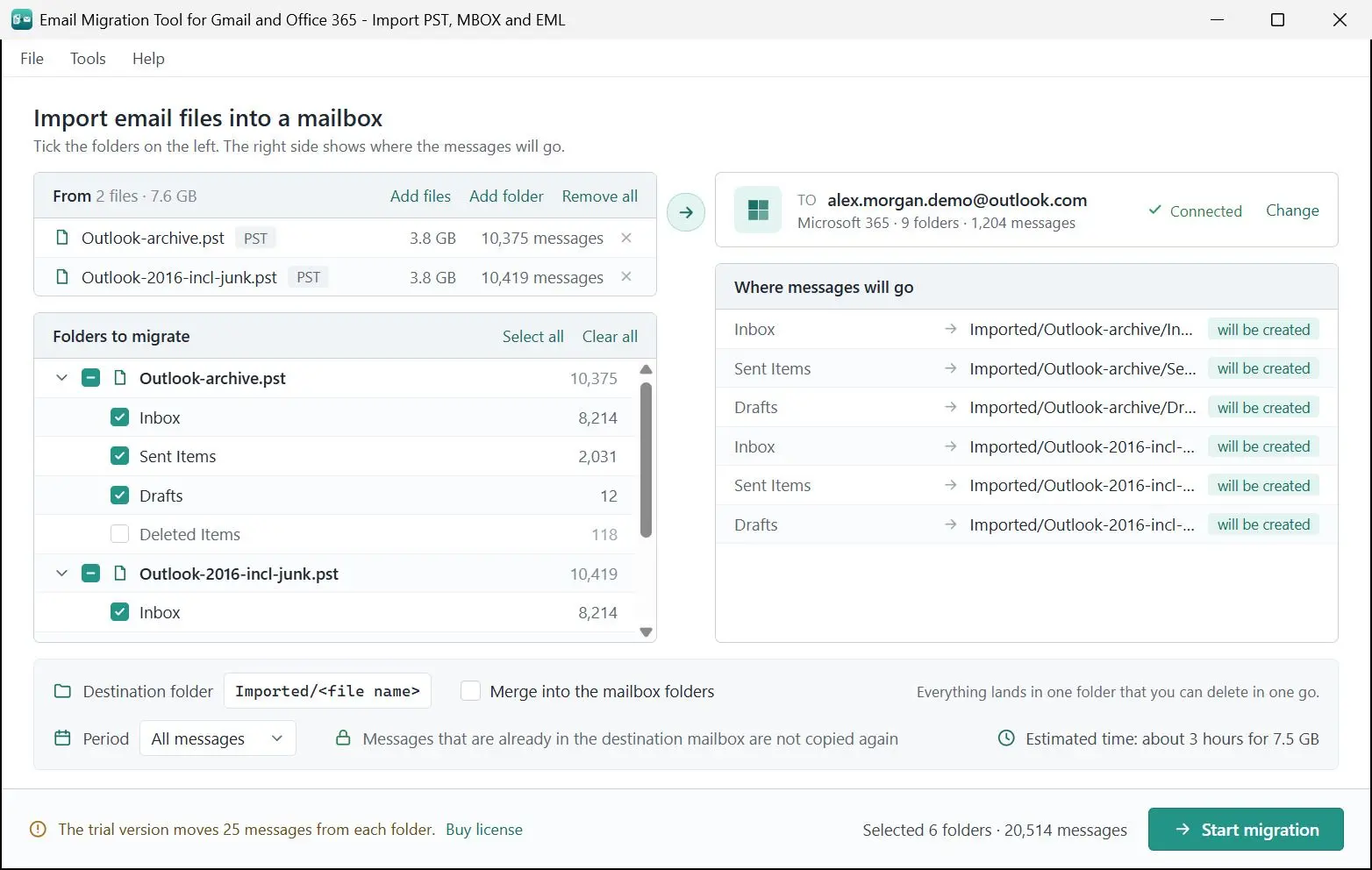Open the Period All messages dropdown
Viewport: 1372px width, 870px height.
(218, 738)
